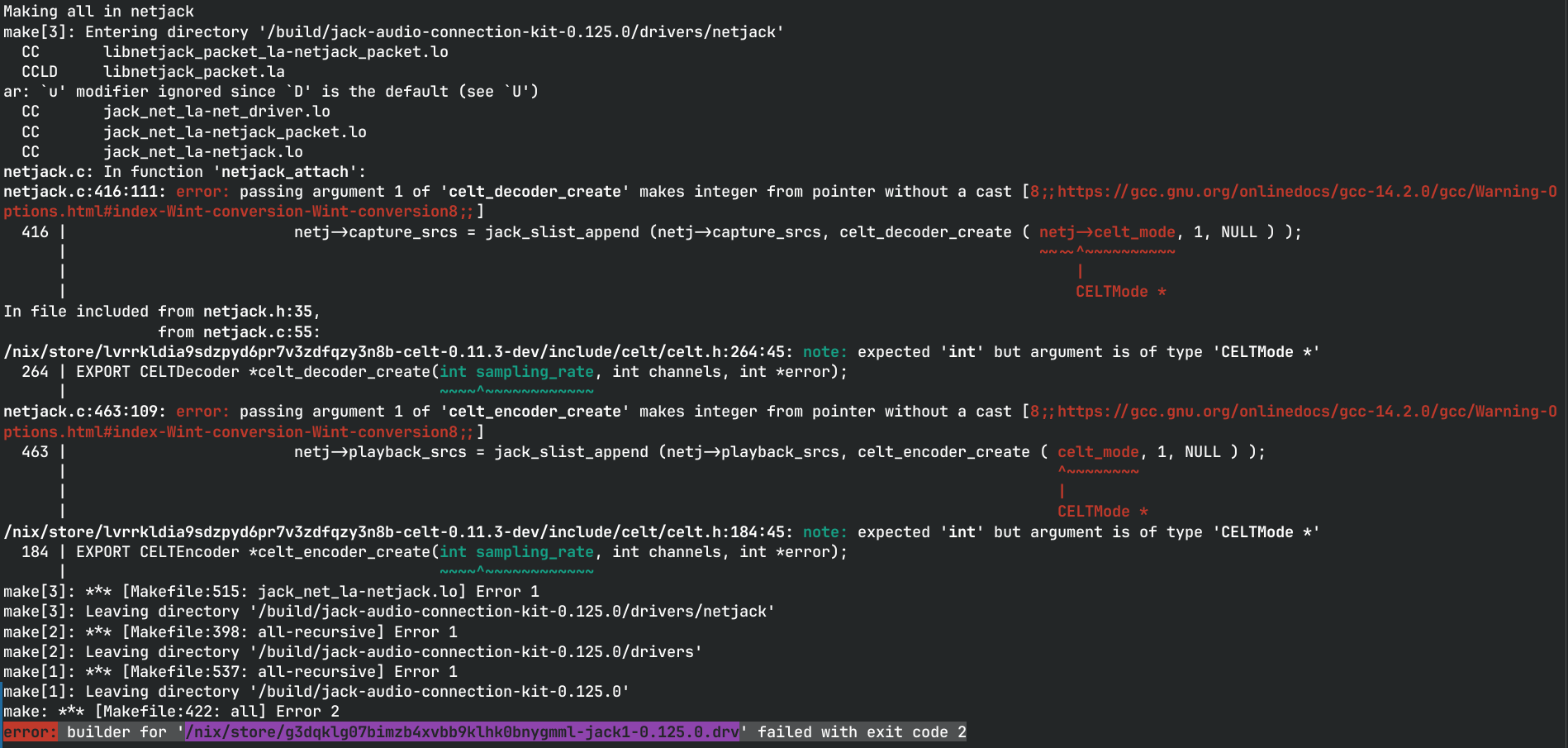Click the netjack.c:463:109 error location
The width and height of the screenshot is (1568, 748).
(85, 412)
